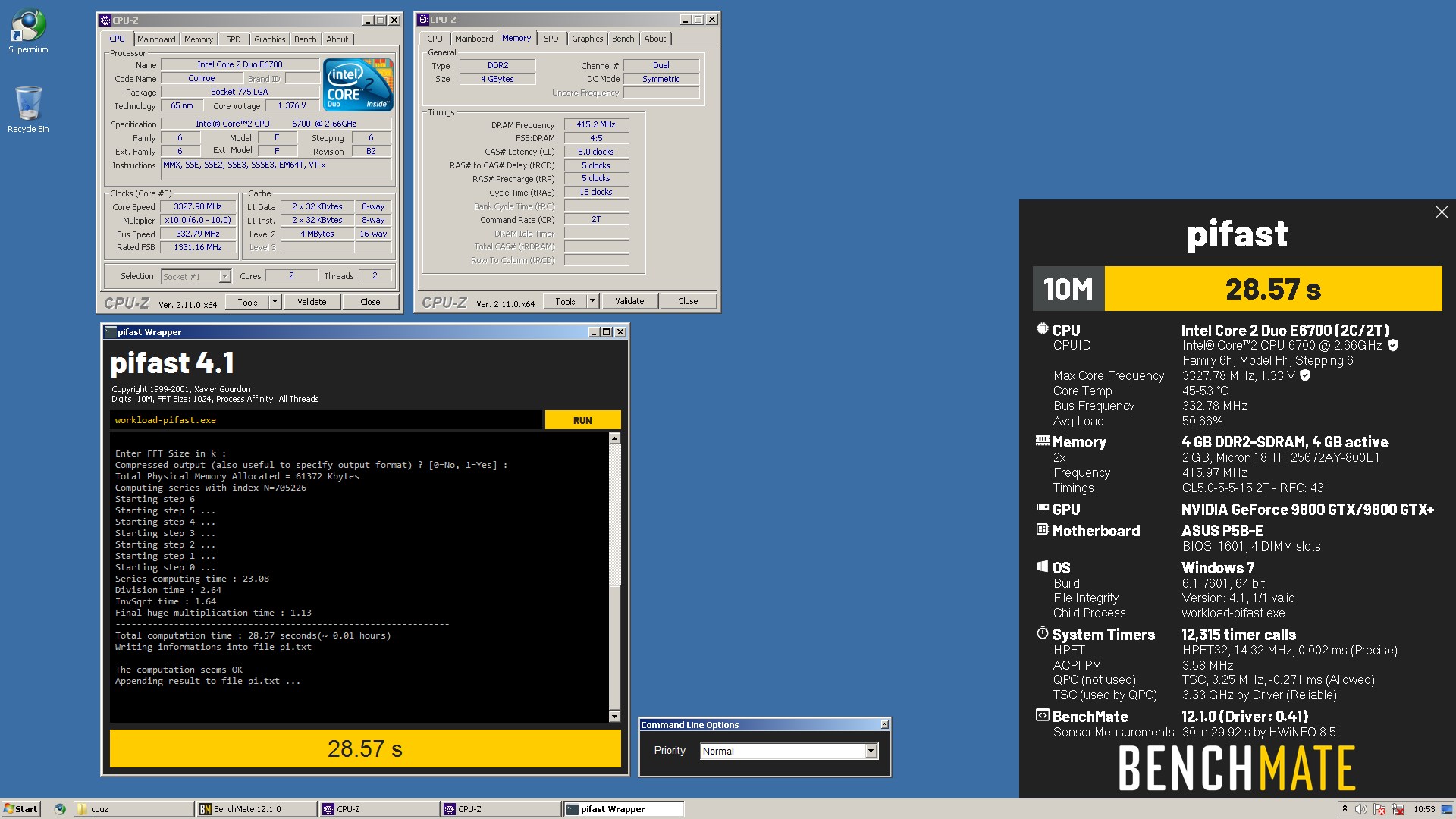
Task: Click verified shield next to CPUID value
Action: click(x=1393, y=345)
